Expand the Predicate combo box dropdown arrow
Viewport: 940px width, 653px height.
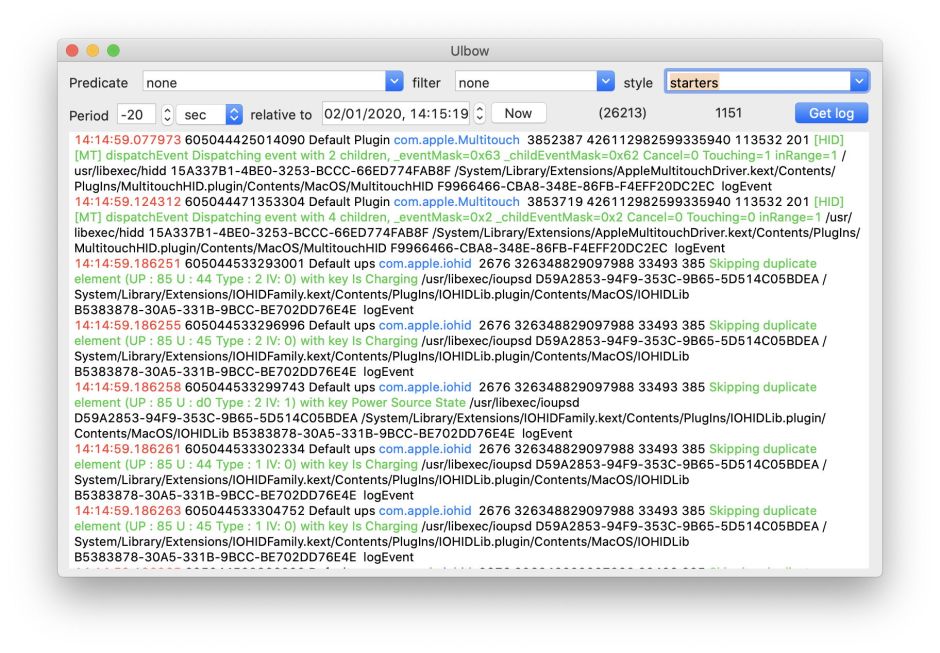[x=394, y=82]
